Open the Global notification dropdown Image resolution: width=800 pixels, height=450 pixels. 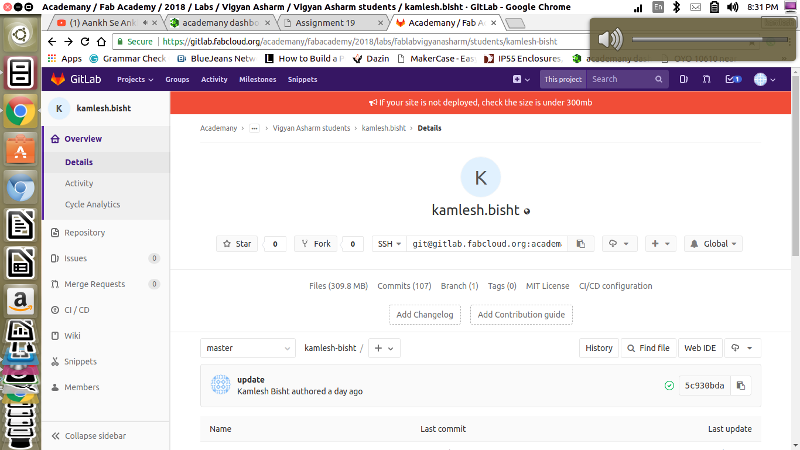tap(713, 244)
